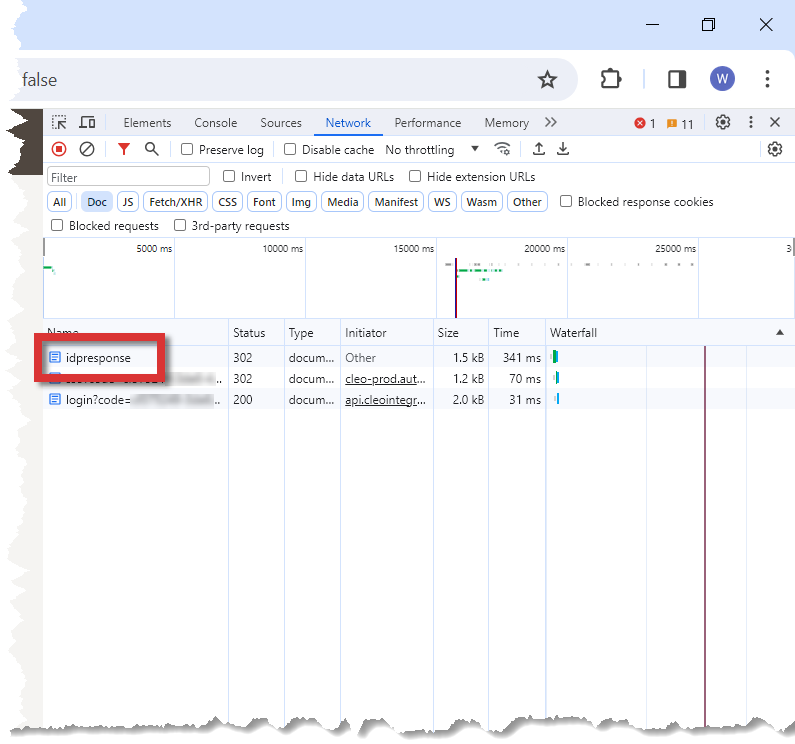795x744 pixels.
Task: Show the 11 issues badge
Action: pyautogui.click(x=680, y=123)
